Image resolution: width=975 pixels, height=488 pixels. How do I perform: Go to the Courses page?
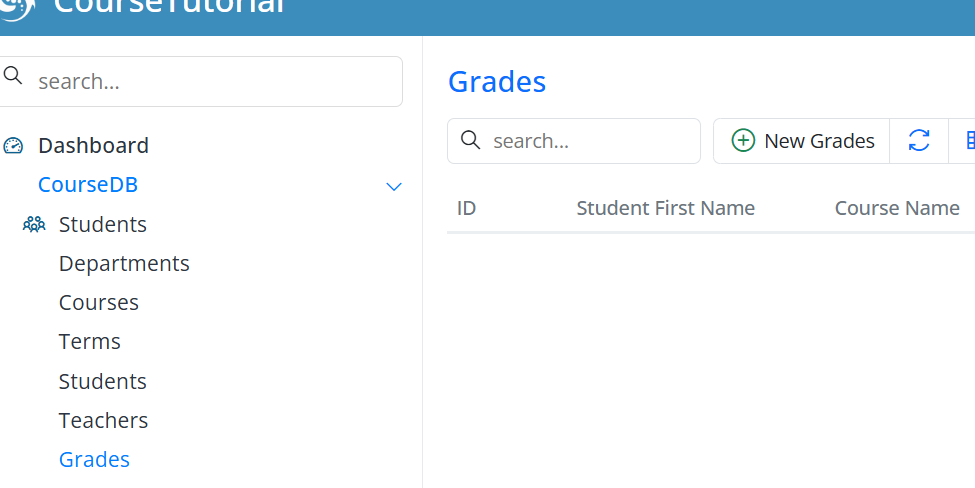point(99,303)
